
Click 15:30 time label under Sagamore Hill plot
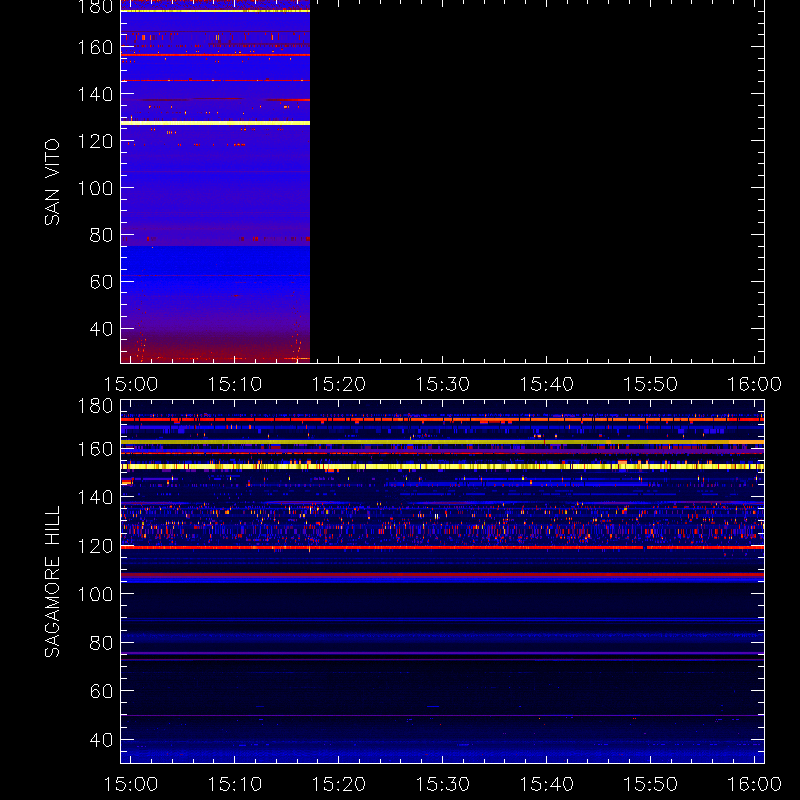coord(442,784)
